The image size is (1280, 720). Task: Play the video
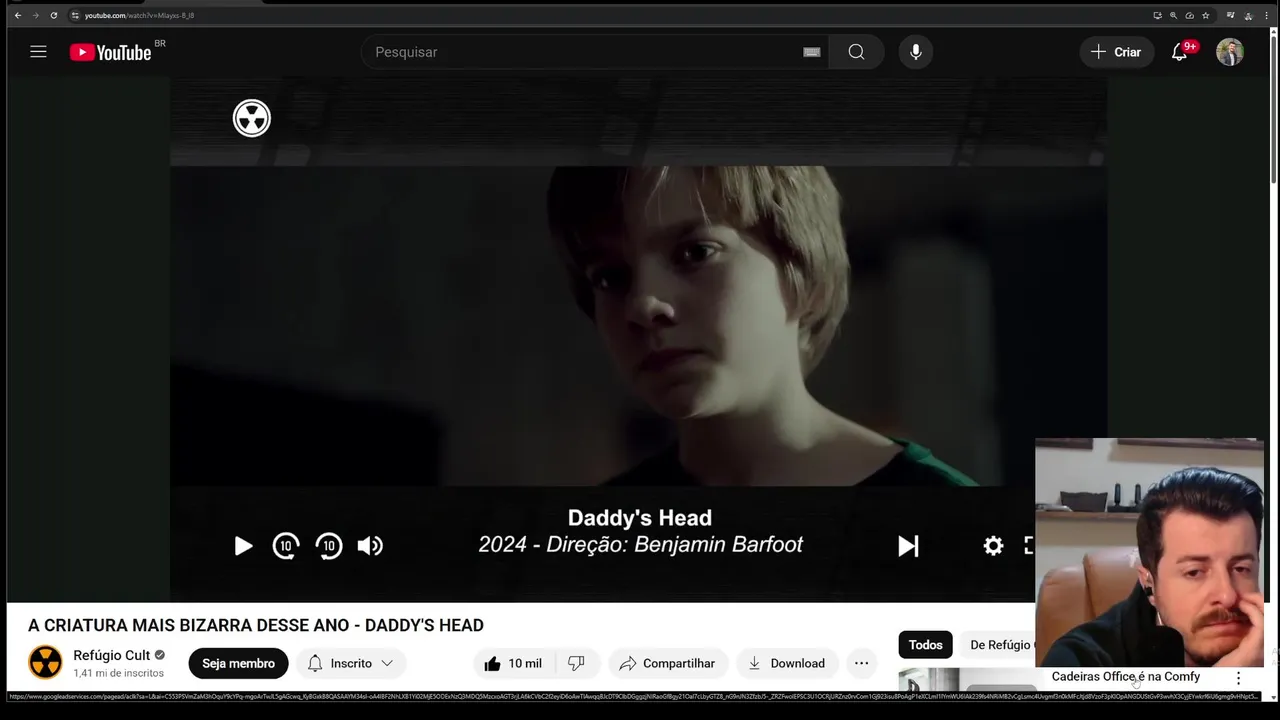click(x=243, y=546)
